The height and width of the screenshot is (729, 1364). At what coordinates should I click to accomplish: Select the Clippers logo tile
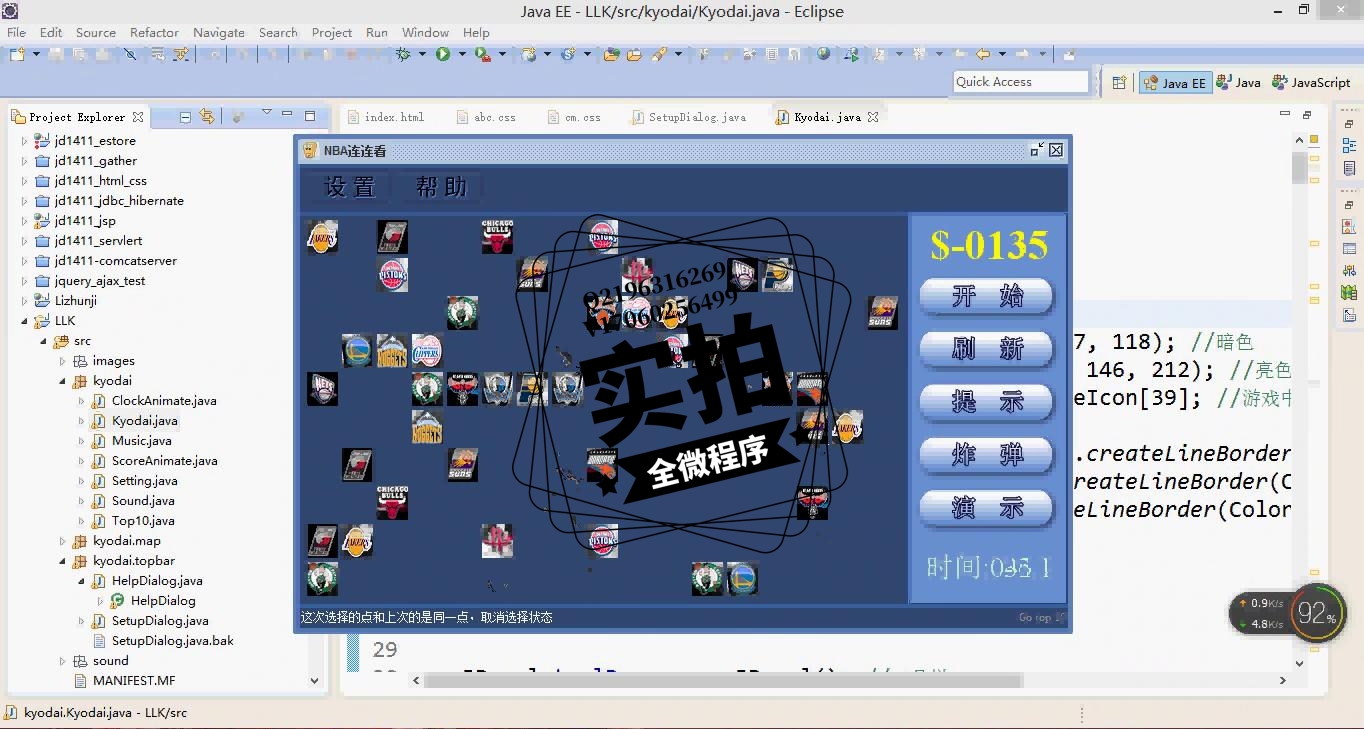(x=427, y=350)
